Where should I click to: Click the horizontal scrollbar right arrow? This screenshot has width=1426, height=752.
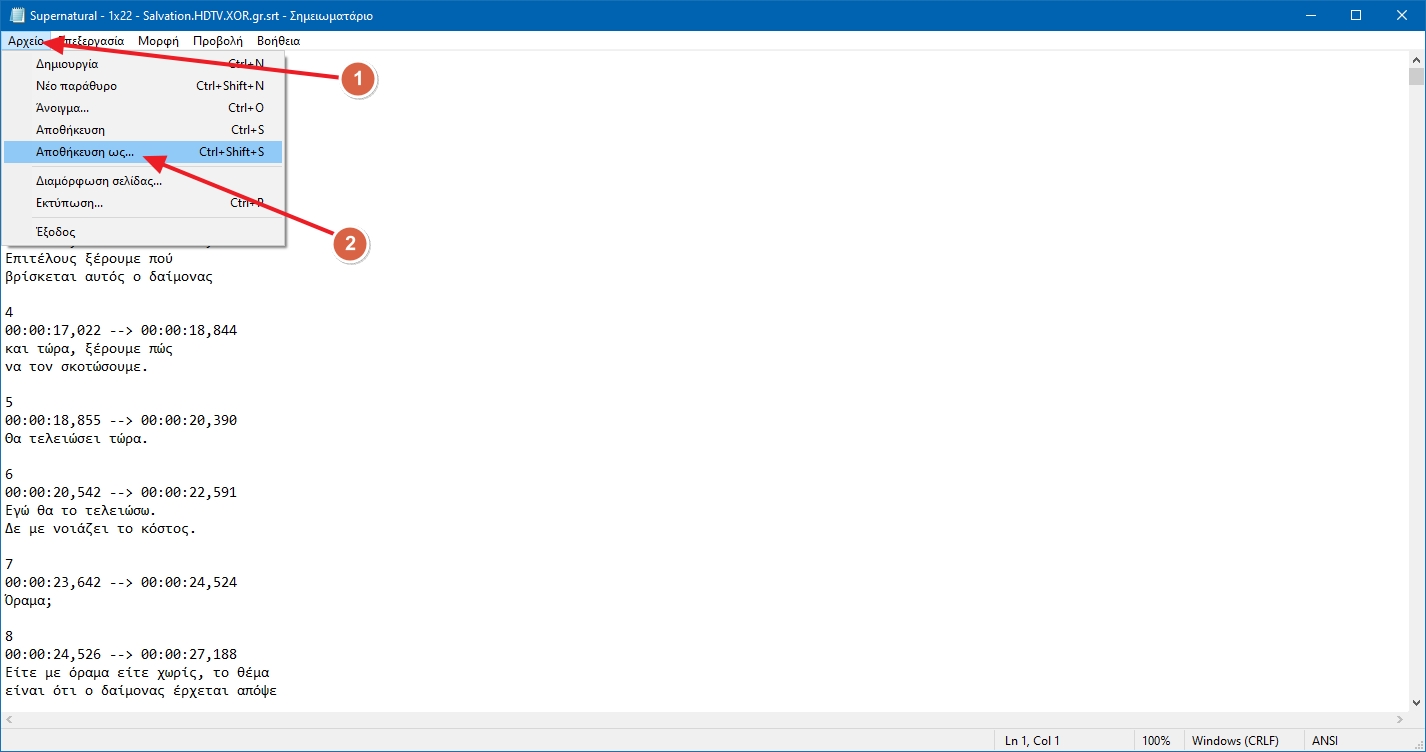click(x=1400, y=721)
